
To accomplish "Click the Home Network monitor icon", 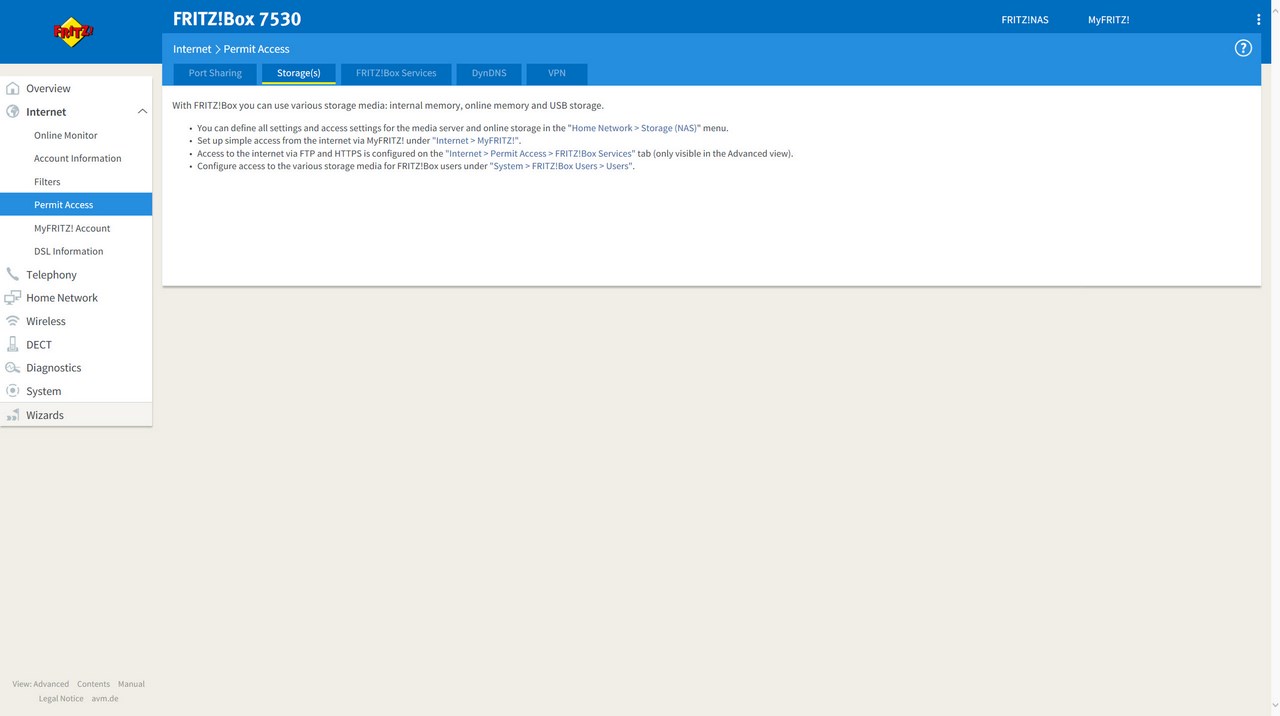I will click(x=12, y=298).
